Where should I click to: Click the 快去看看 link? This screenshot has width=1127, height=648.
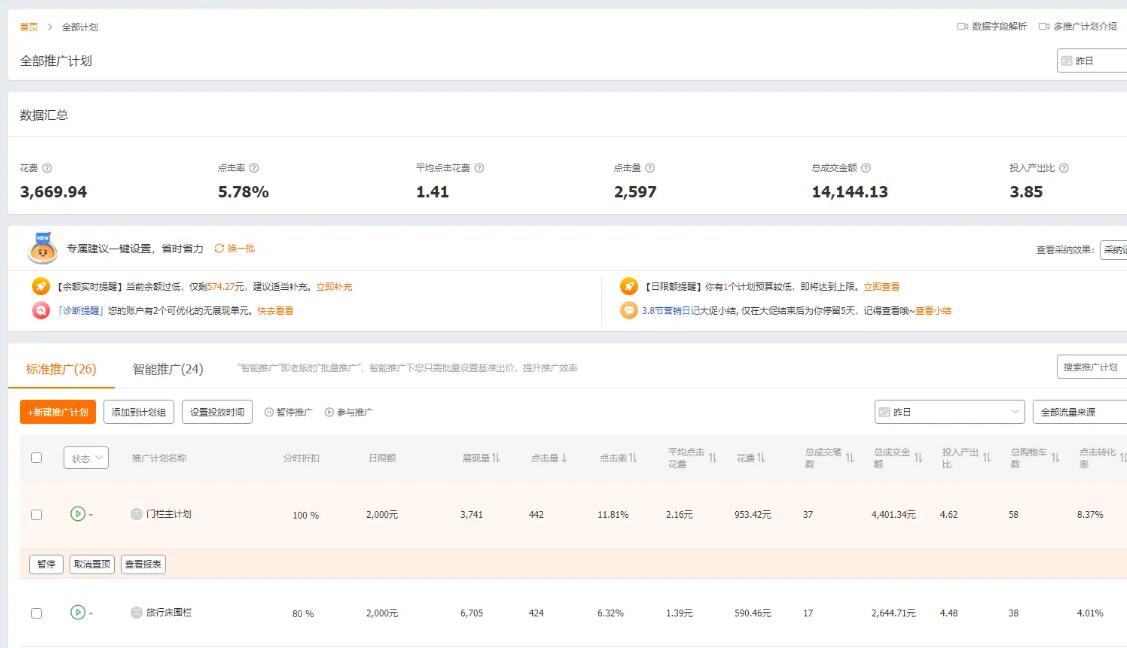[x=275, y=311]
